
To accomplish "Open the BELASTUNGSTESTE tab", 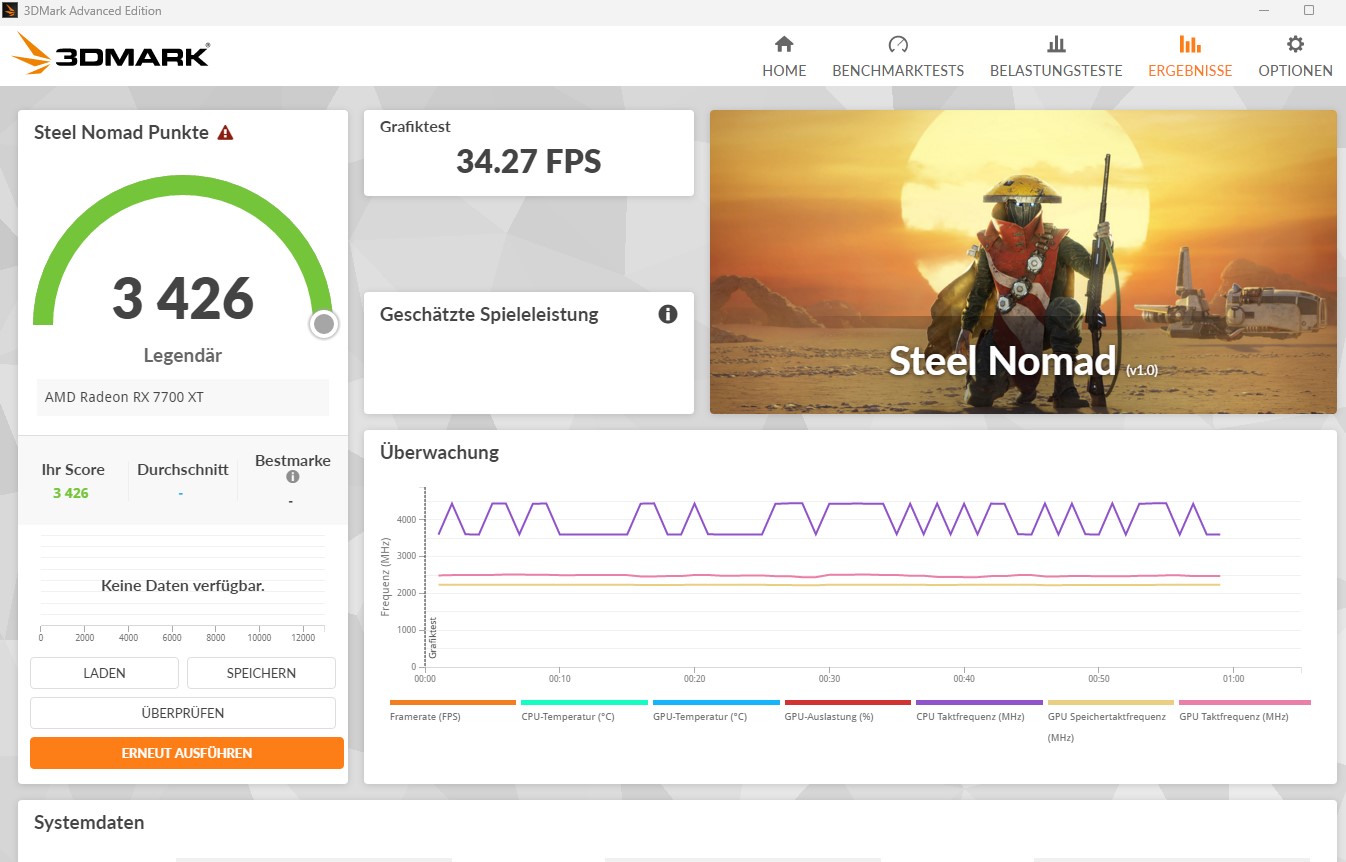I will [1056, 56].
